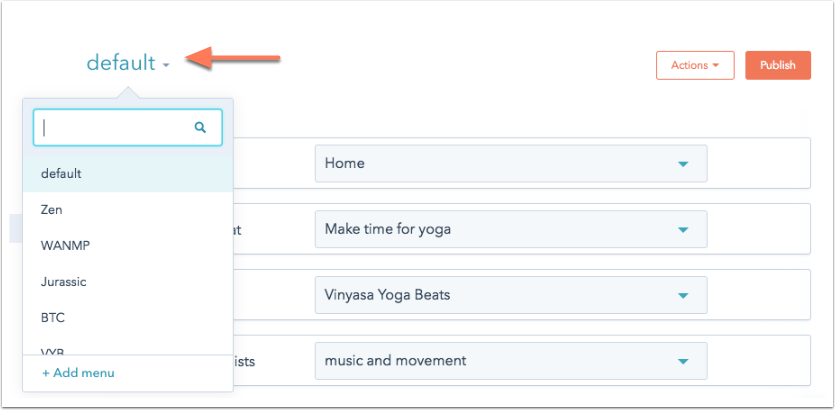Open the Home dropdown arrow
The image size is (835, 410).
[x=683, y=164]
